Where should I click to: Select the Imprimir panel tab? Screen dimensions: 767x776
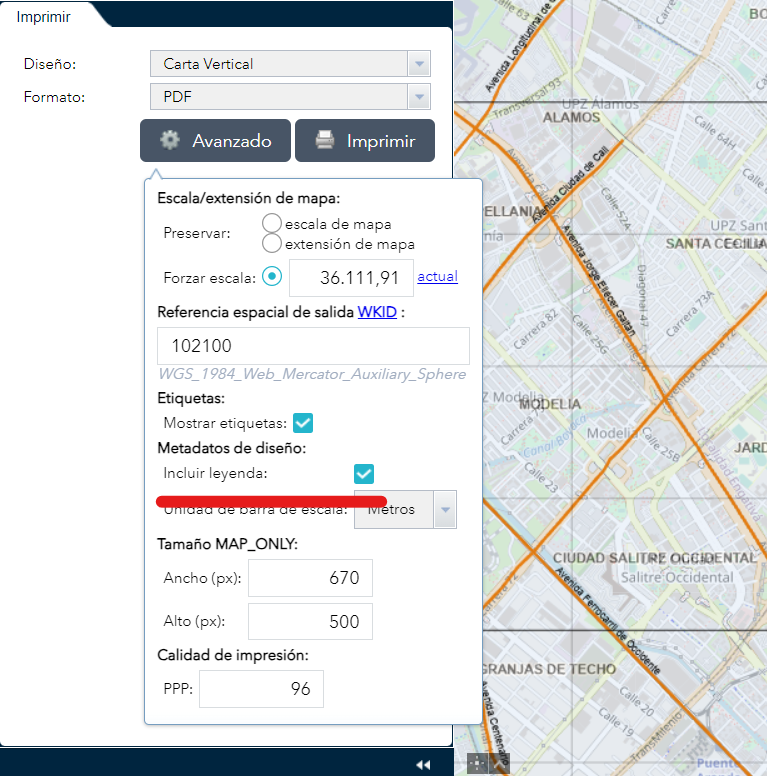[x=44, y=17]
